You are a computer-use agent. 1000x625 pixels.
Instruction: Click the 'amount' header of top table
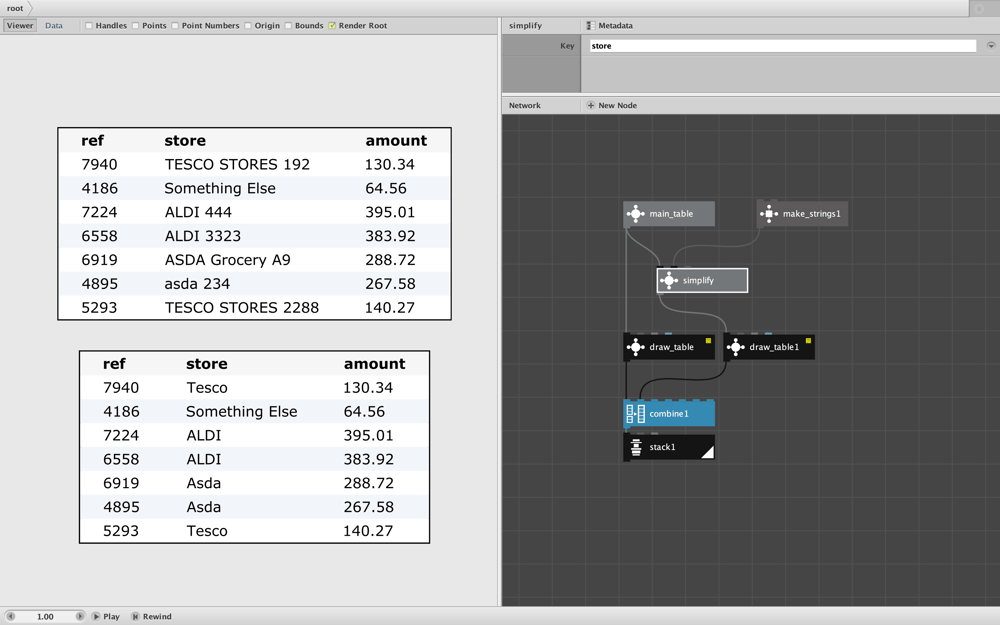coord(396,141)
